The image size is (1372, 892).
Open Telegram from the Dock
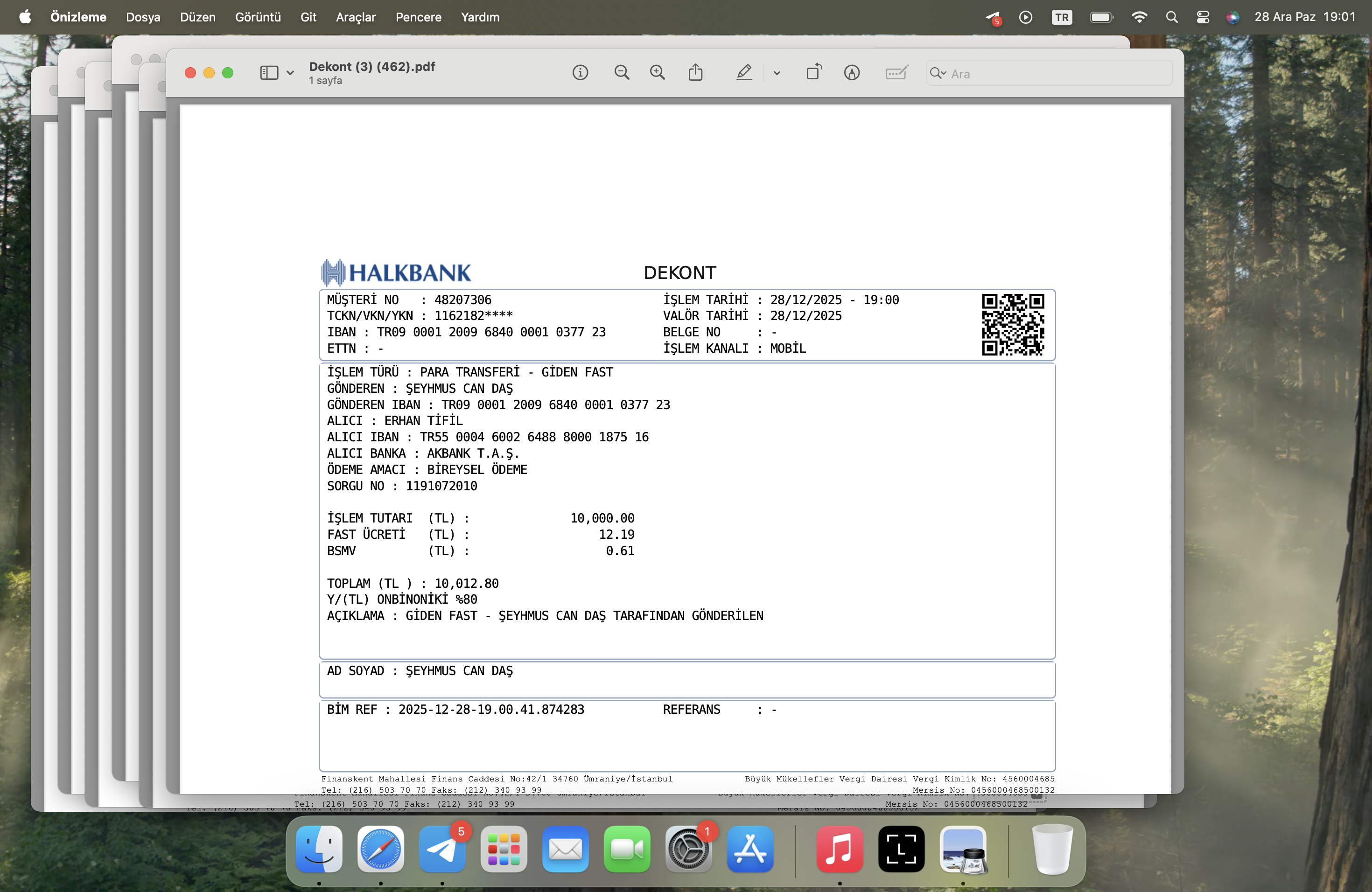[442, 849]
